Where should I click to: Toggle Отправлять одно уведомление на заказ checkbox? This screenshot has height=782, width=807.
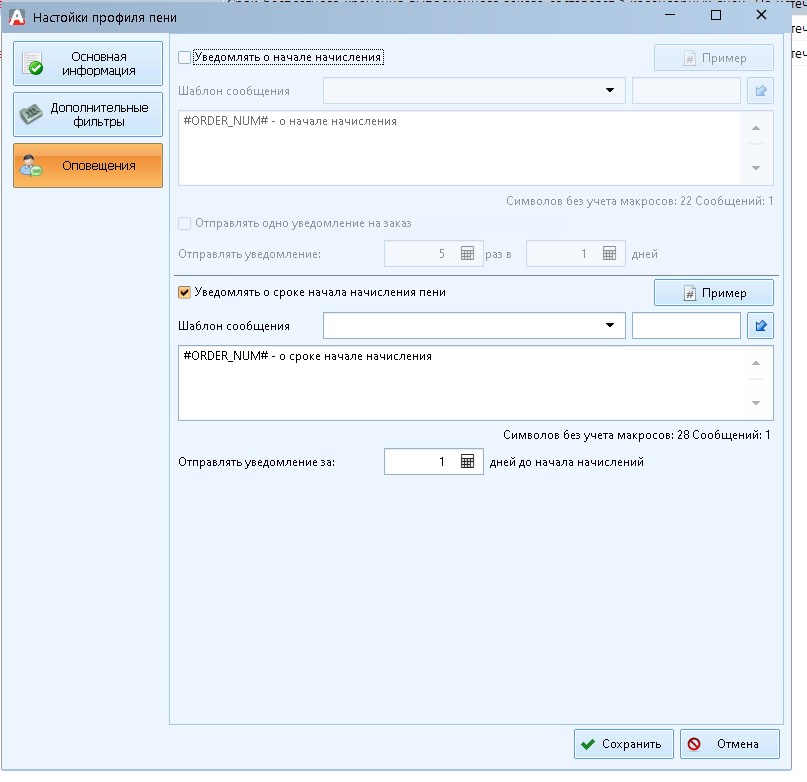click(x=184, y=223)
